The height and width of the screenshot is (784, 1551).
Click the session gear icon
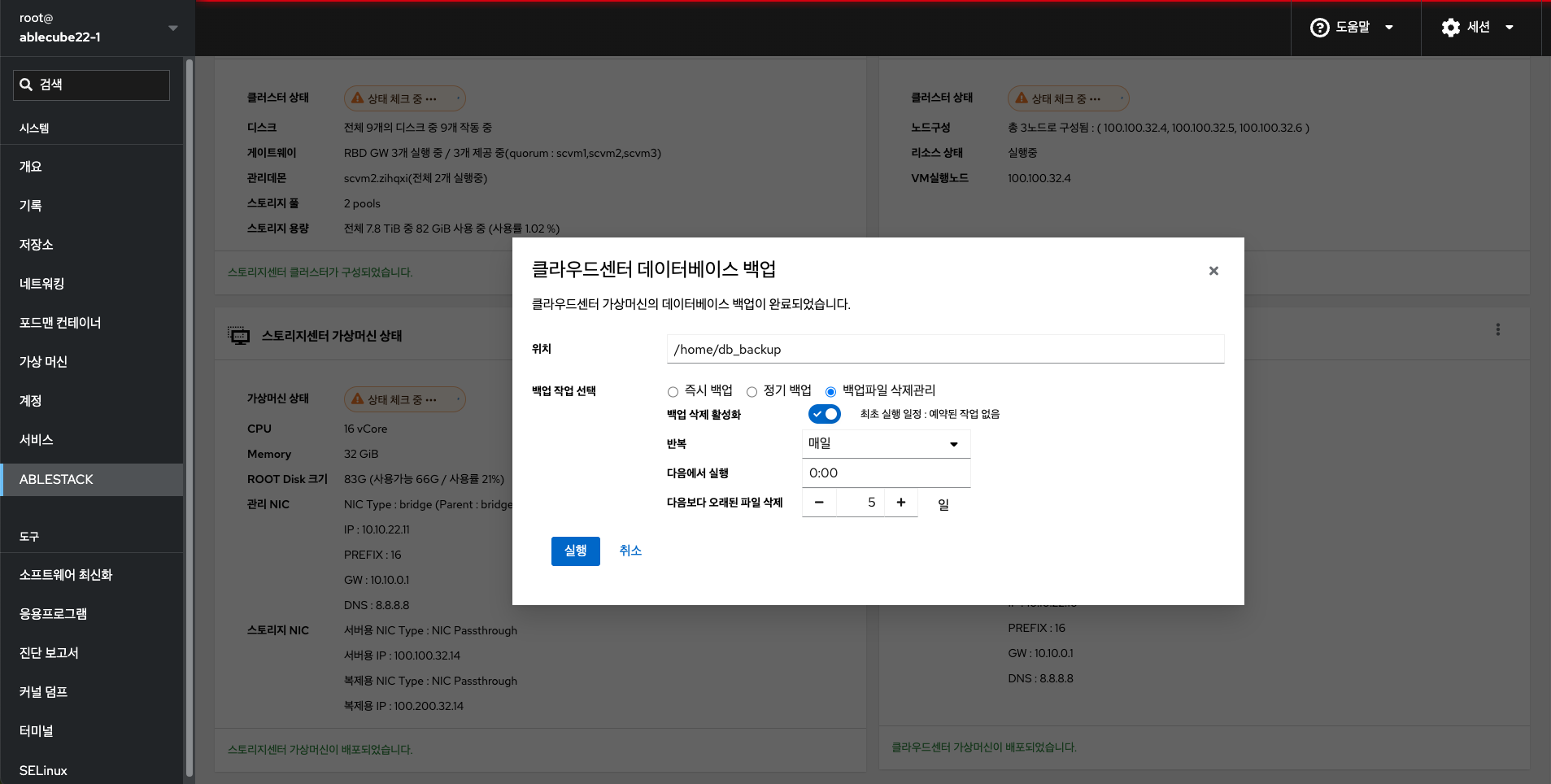pyautogui.click(x=1450, y=28)
